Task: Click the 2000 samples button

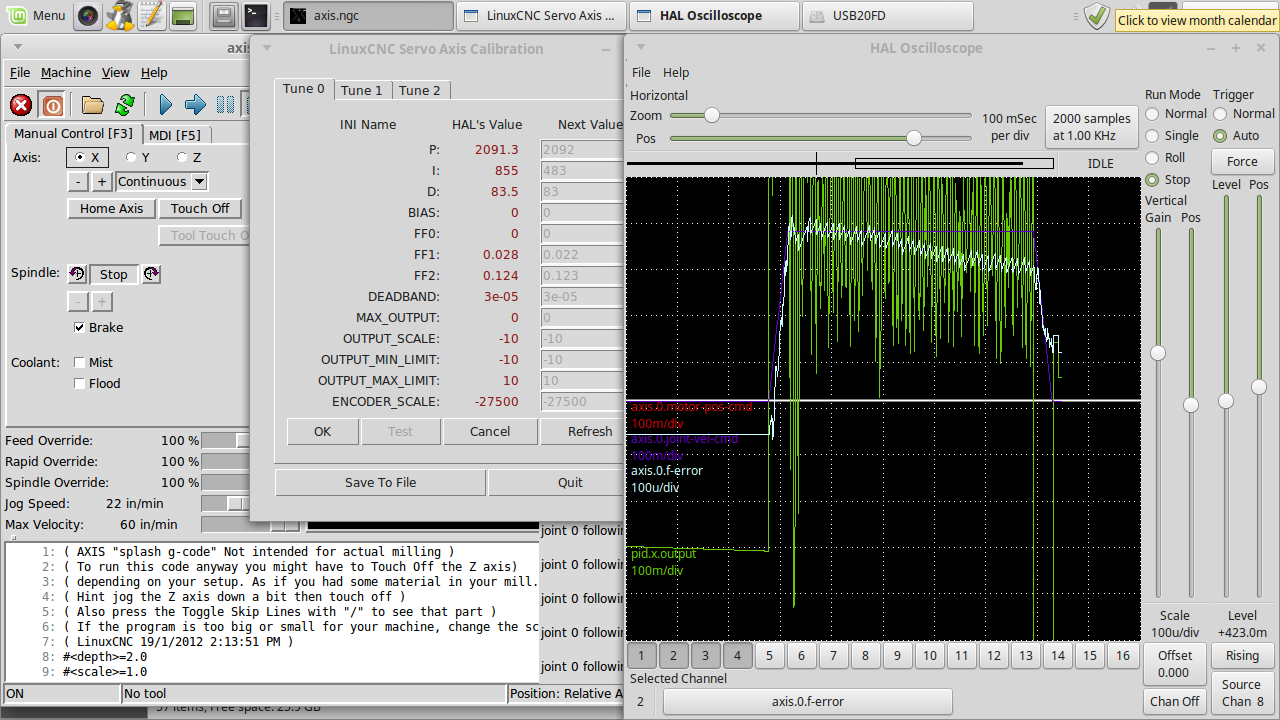Action: click(1092, 126)
